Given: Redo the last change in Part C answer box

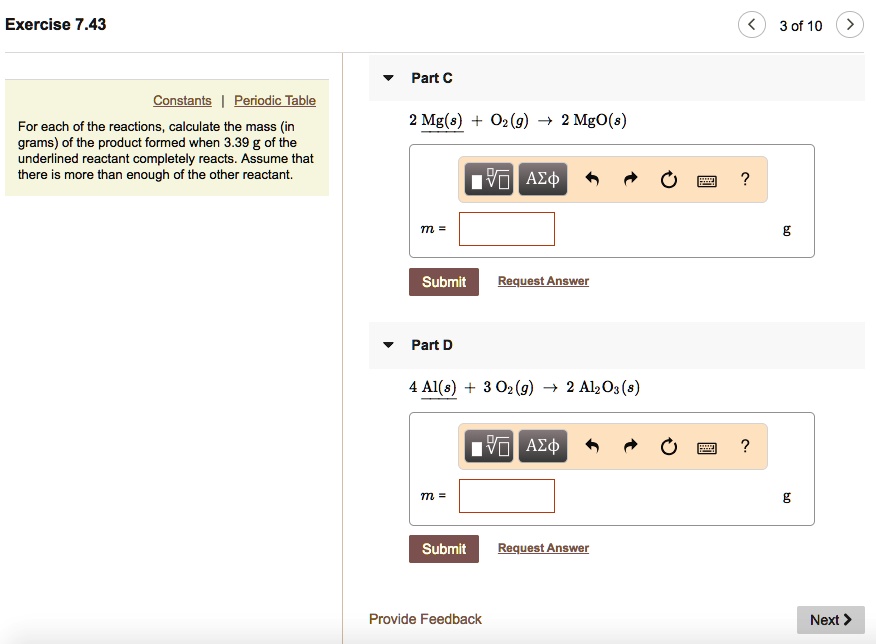Looking at the screenshot, I should tap(633, 179).
